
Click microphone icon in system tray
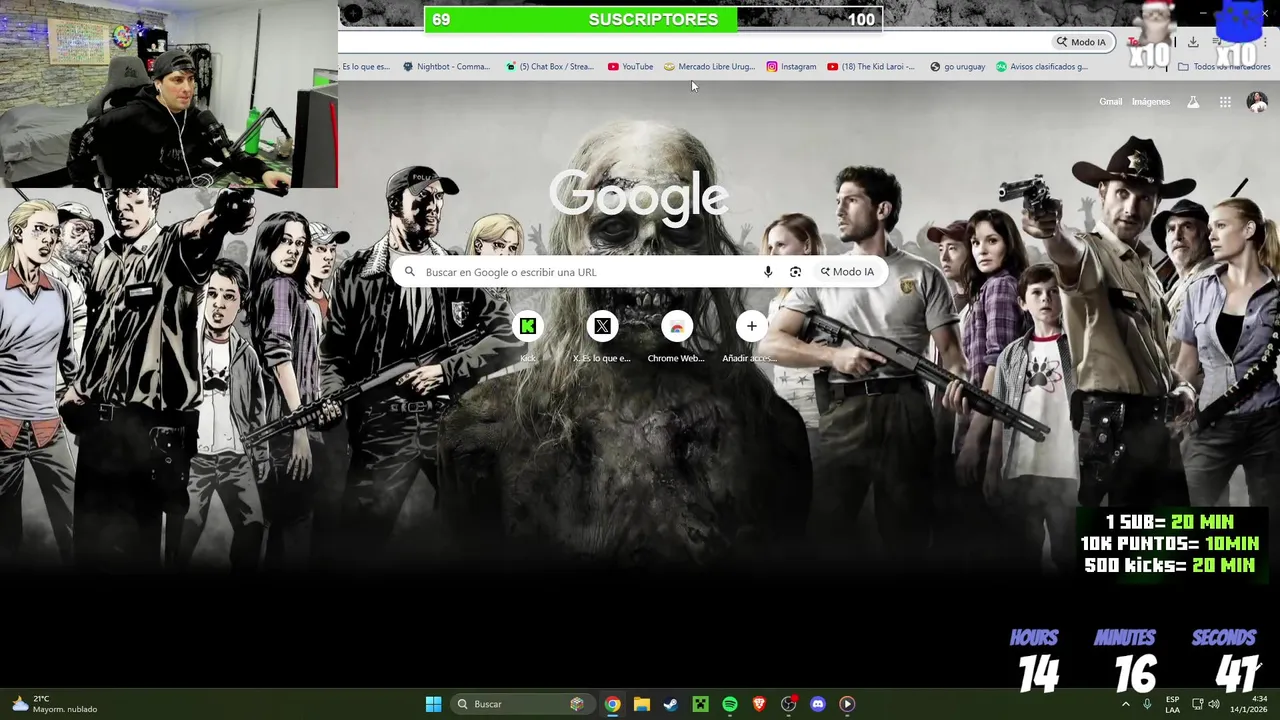[x=1147, y=704]
